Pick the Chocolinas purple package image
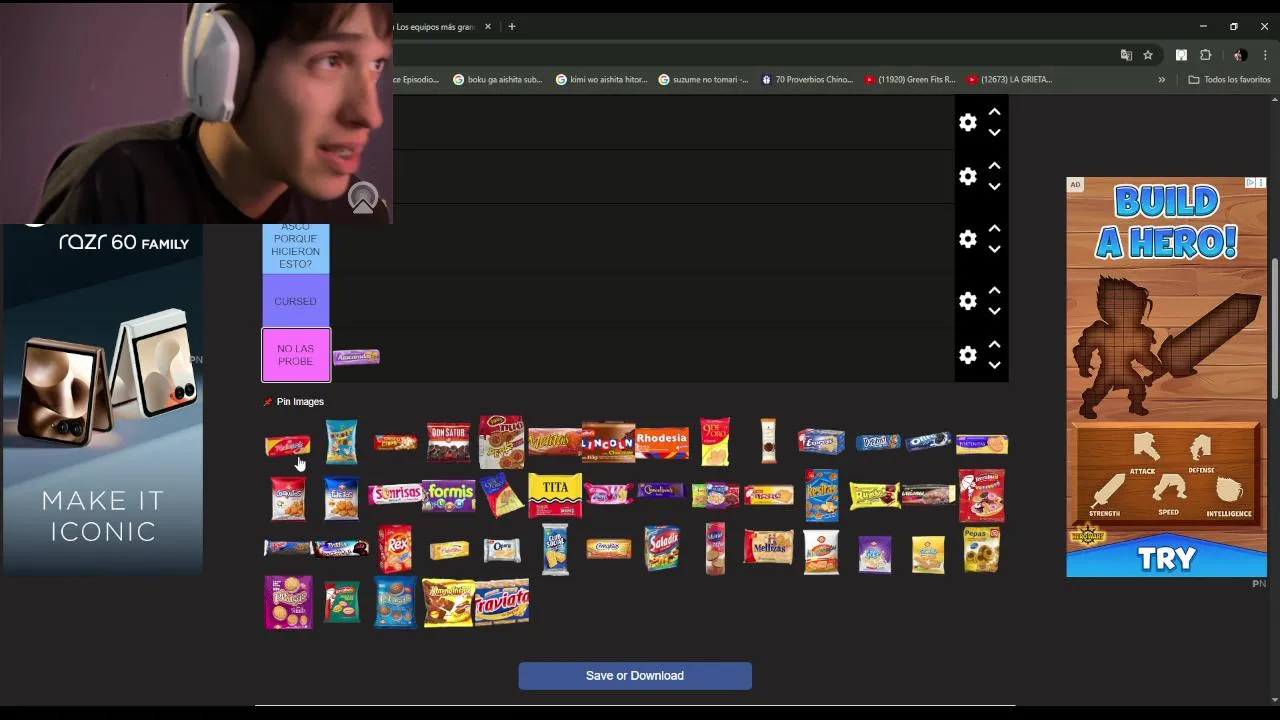Image resolution: width=1280 pixels, height=720 pixels. click(x=662, y=491)
